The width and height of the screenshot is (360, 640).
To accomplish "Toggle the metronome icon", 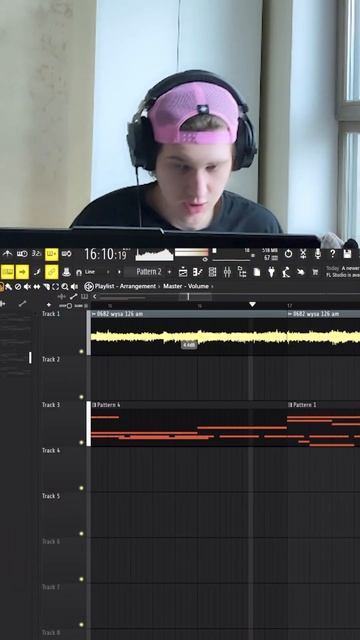I will 7,254.
